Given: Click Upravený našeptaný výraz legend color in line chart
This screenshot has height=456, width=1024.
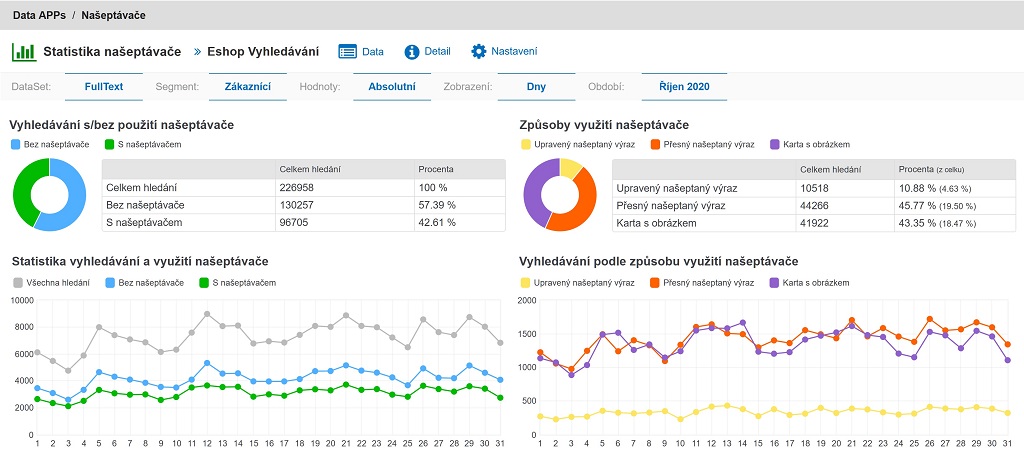Looking at the screenshot, I should (524, 283).
